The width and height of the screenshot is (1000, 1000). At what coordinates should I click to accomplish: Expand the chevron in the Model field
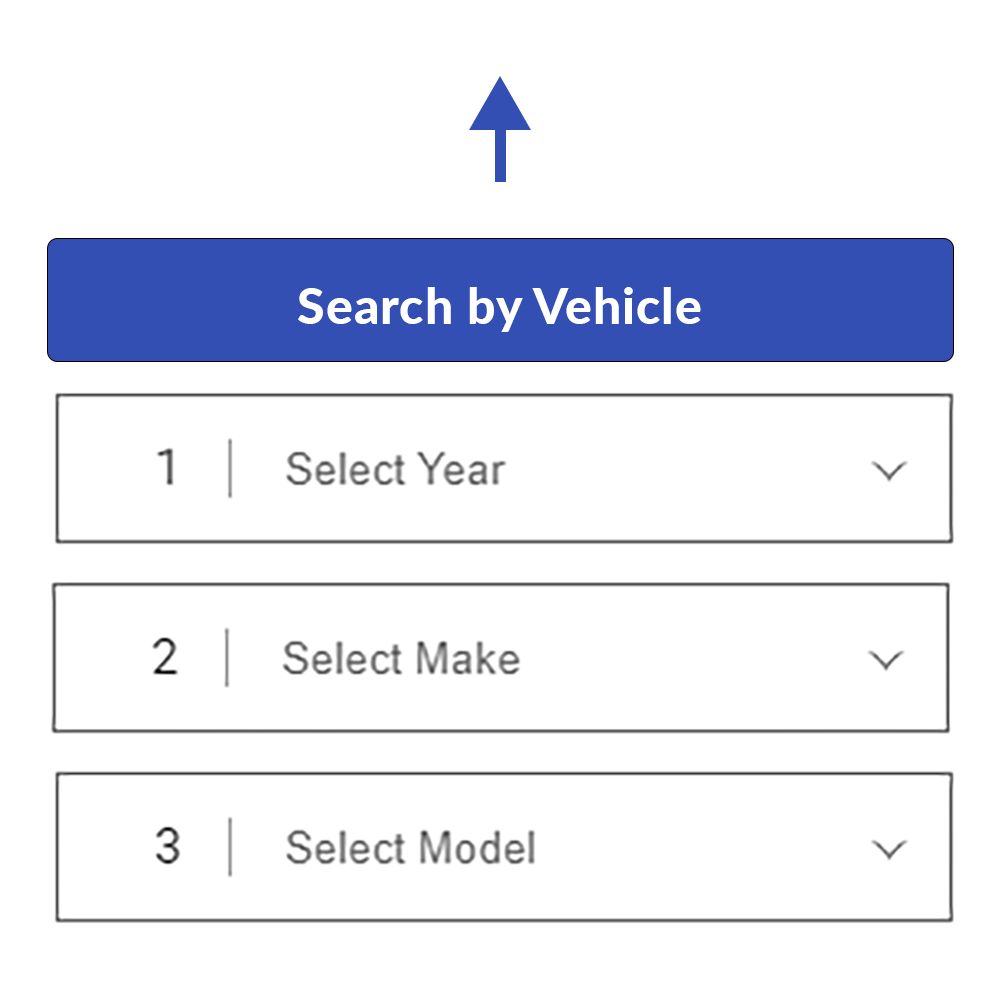(888, 849)
